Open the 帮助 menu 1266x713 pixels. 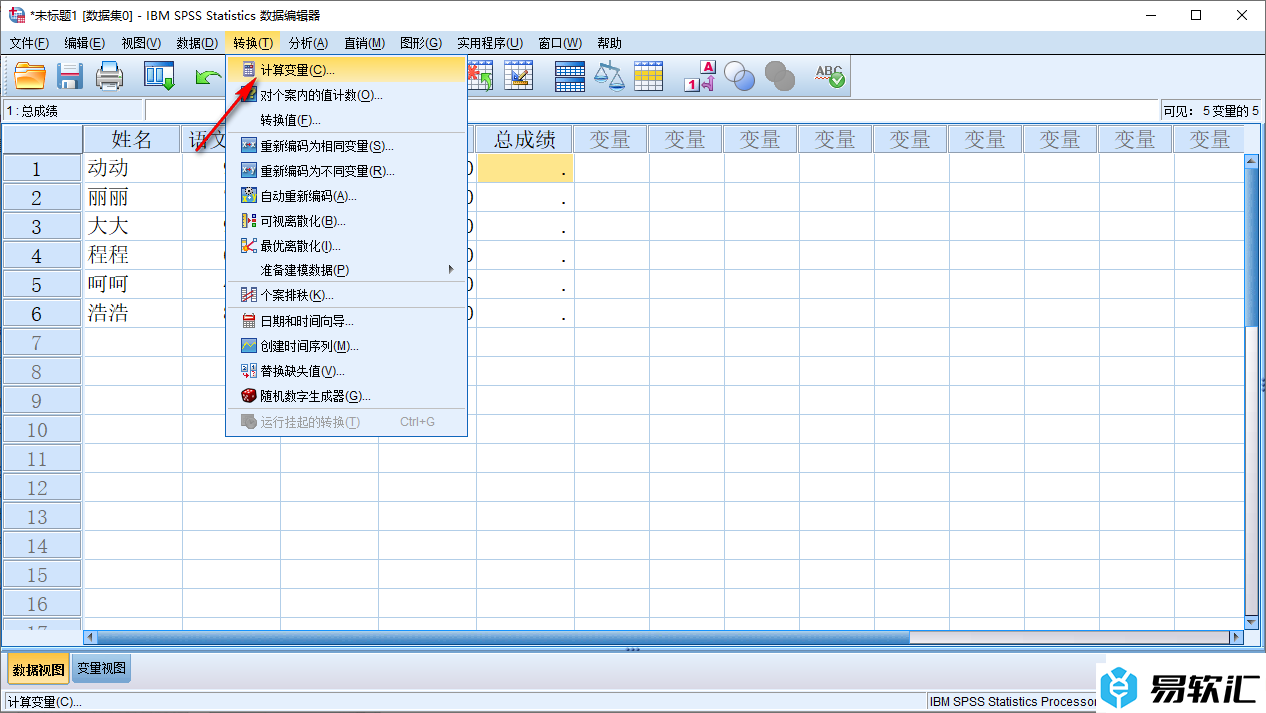point(609,43)
